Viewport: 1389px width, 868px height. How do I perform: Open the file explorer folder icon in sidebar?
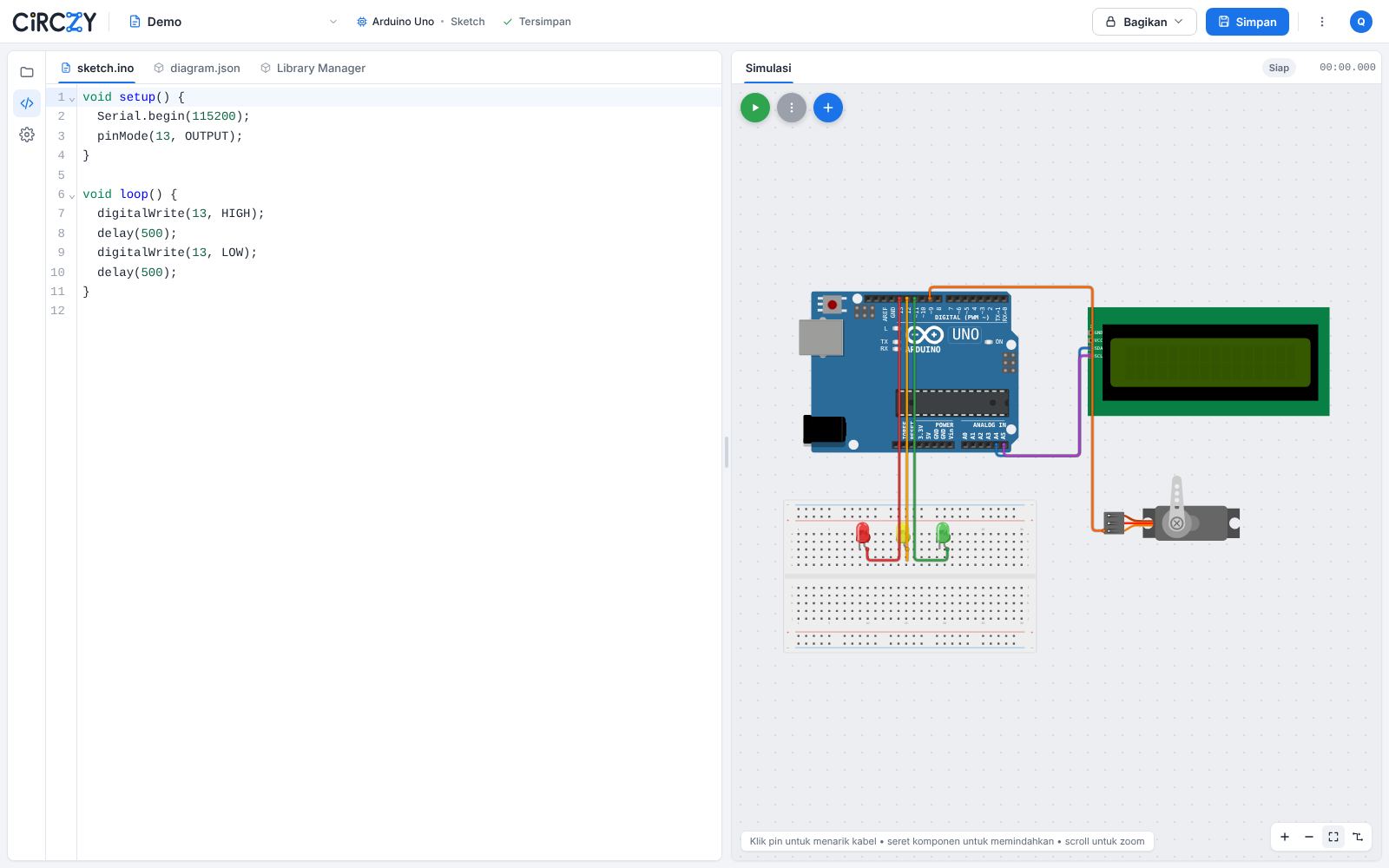[x=27, y=72]
